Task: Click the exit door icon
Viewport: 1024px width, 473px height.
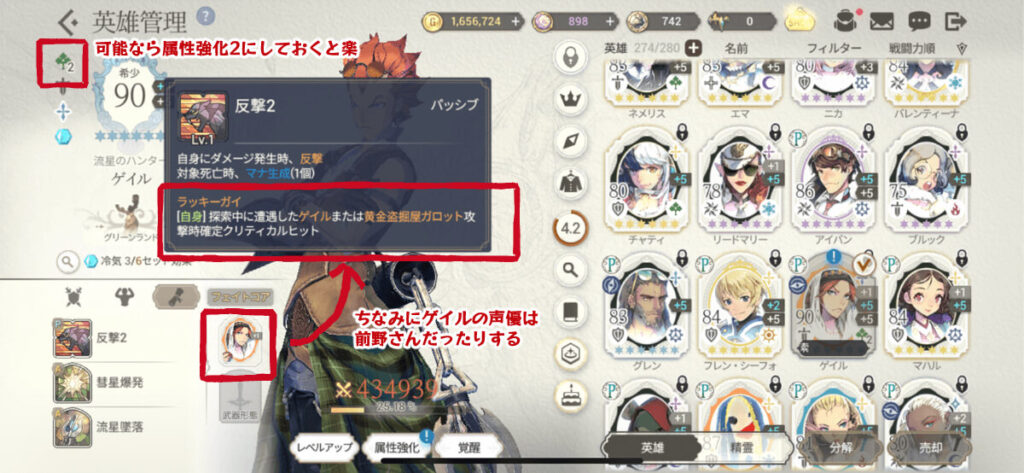Action: tap(956, 22)
